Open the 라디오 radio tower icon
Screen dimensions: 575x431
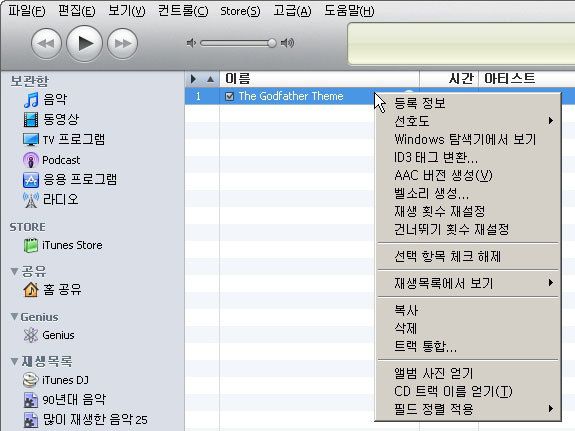(31, 200)
